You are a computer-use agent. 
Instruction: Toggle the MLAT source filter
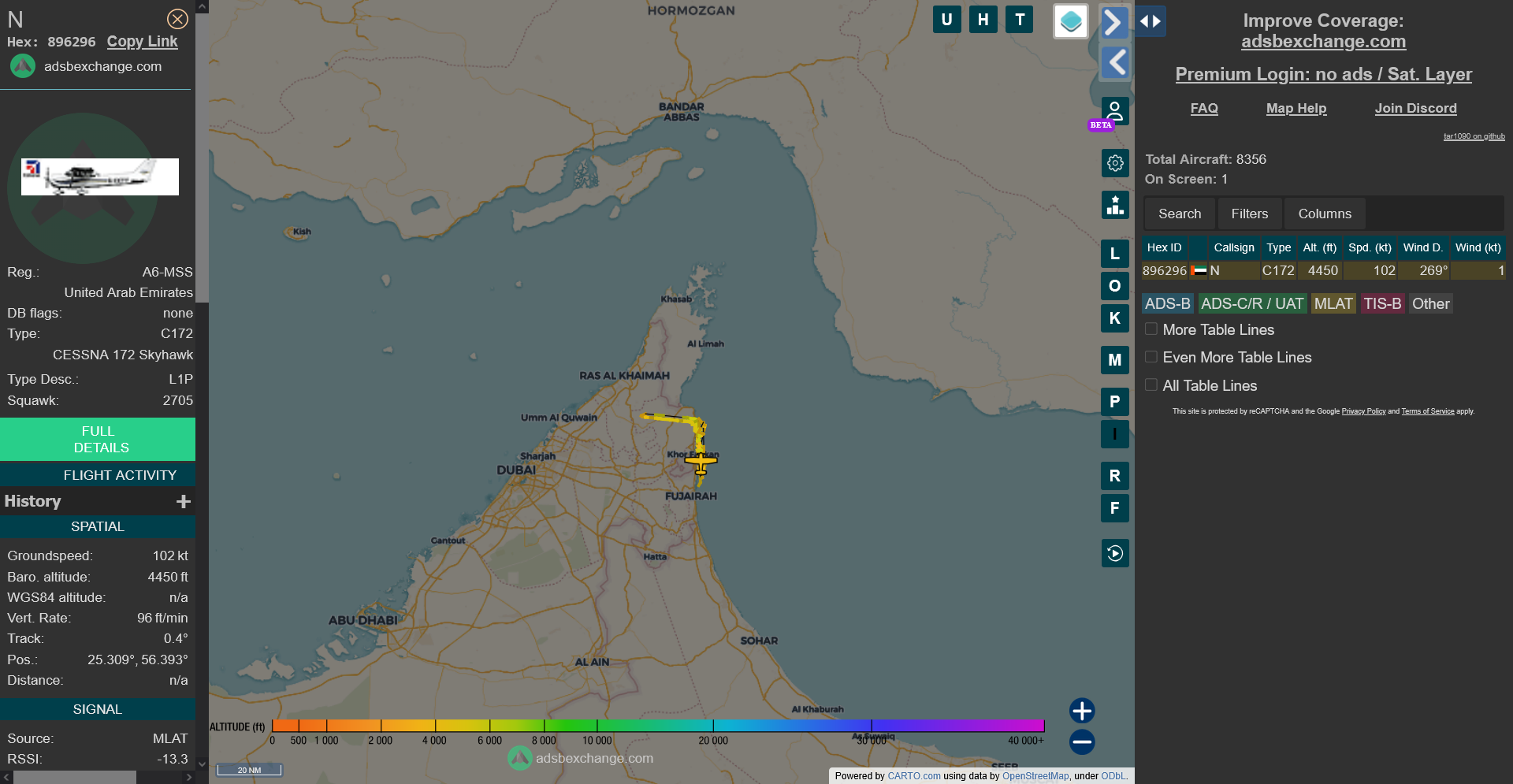tap(1333, 303)
